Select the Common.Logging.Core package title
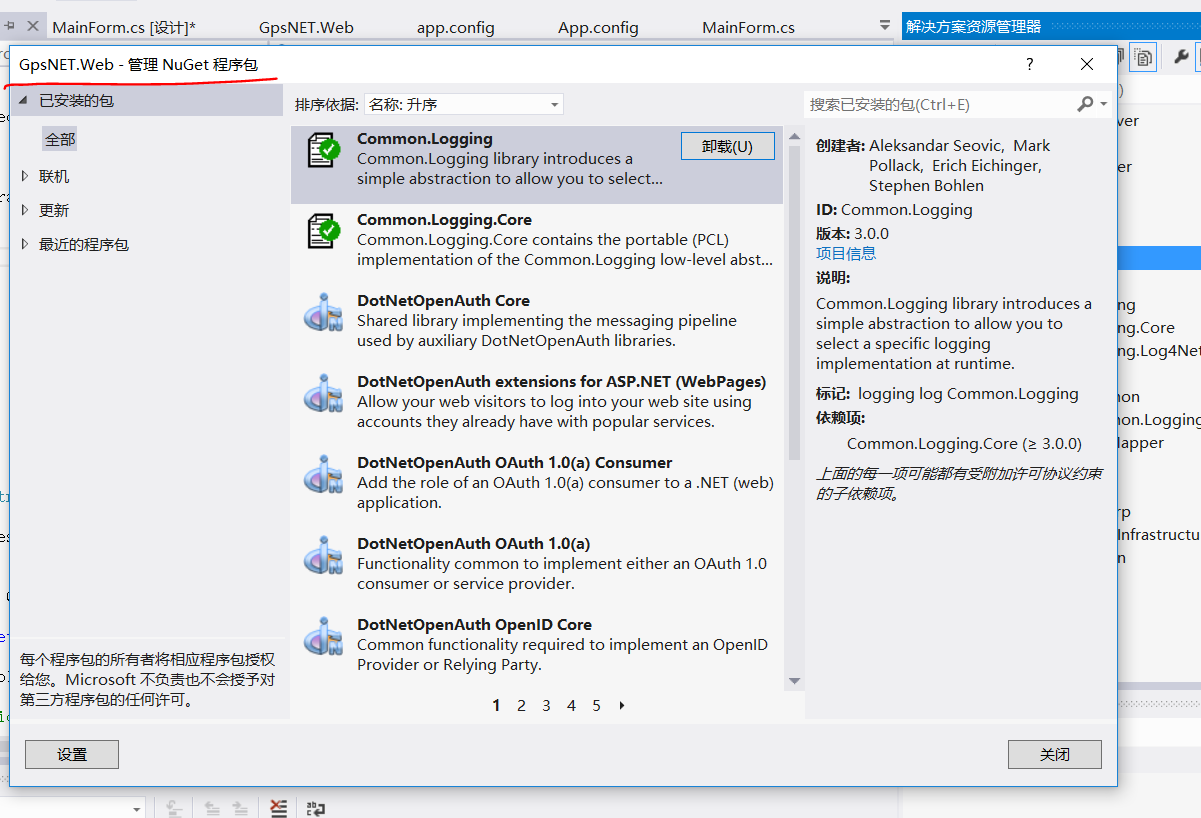Screen dimensions: 1201x818 click(444, 219)
